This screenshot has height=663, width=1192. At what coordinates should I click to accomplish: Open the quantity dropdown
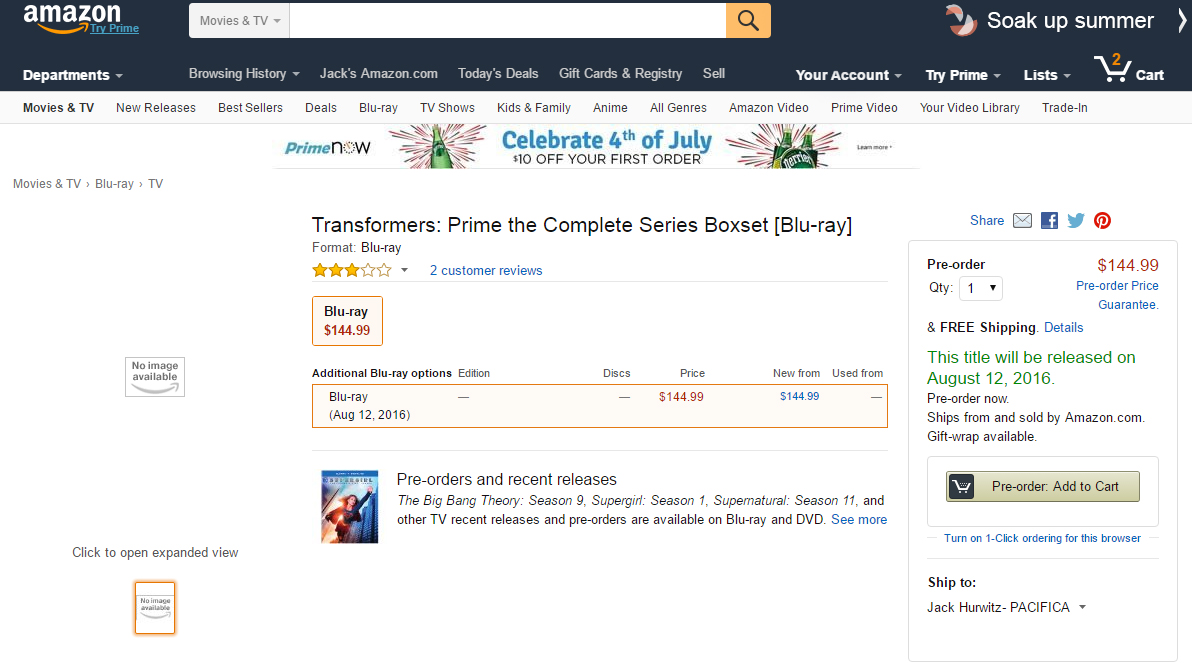click(x=981, y=288)
